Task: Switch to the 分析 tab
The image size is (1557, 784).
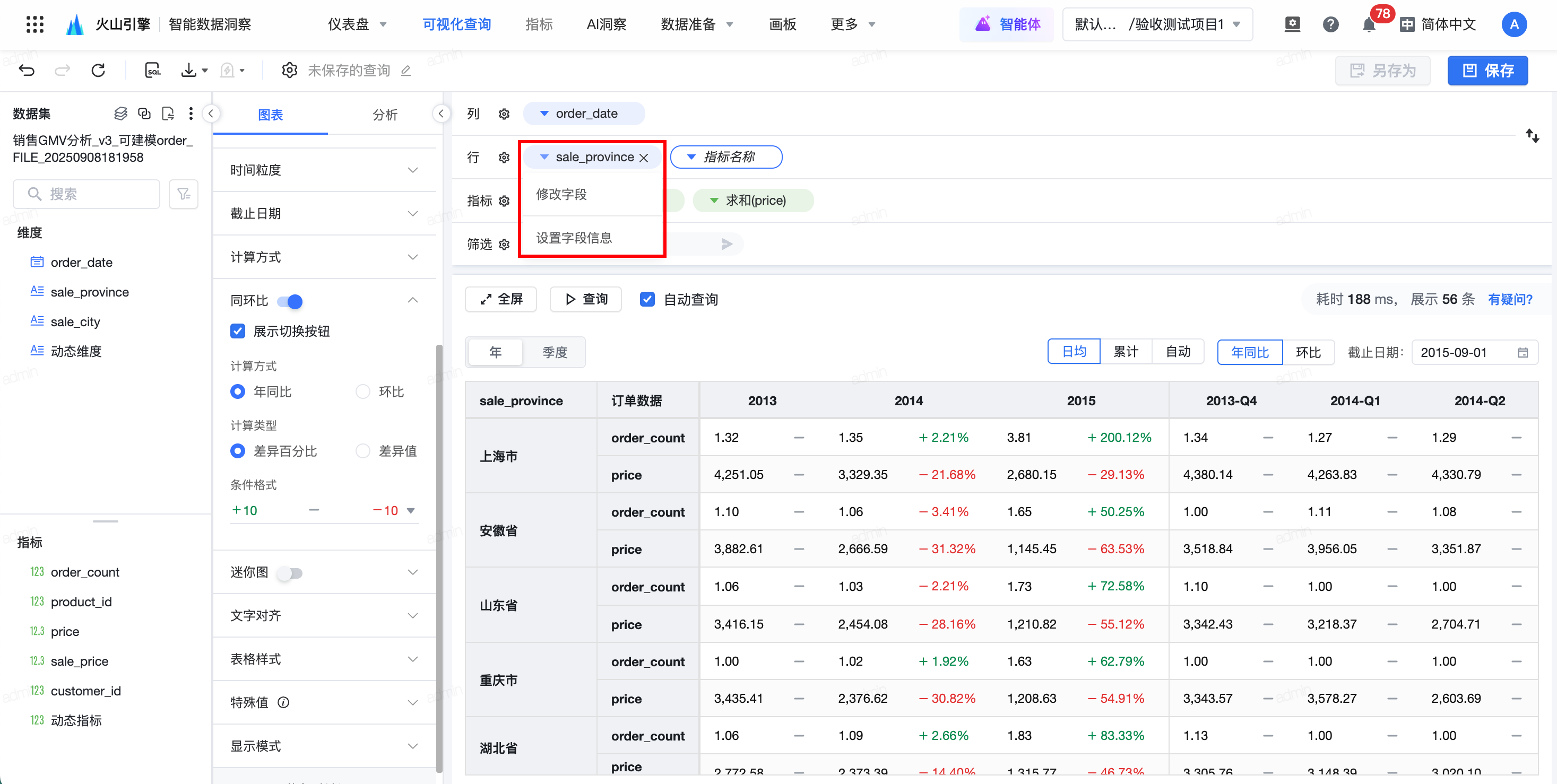Action: (x=384, y=115)
